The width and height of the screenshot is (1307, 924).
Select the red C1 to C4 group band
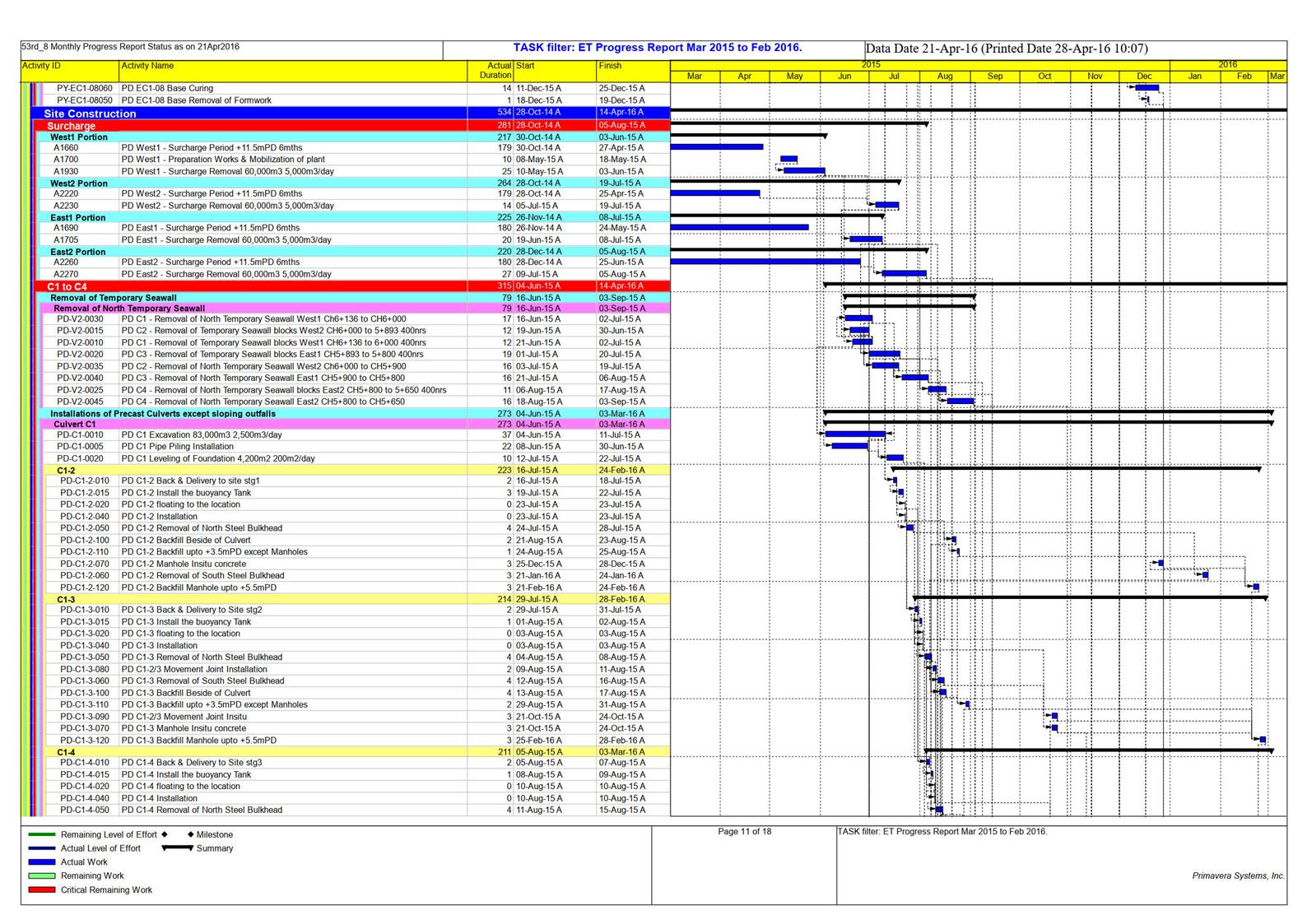(354, 286)
